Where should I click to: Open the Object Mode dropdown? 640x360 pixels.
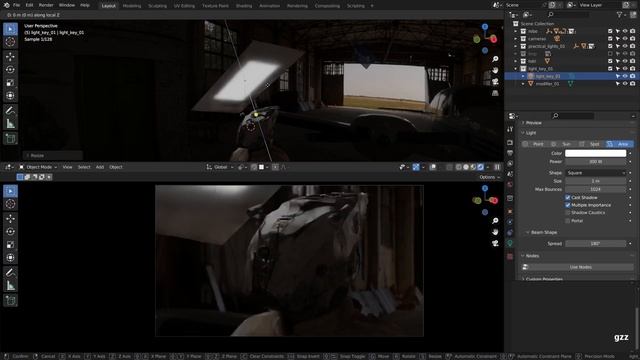[x=38, y=167]
